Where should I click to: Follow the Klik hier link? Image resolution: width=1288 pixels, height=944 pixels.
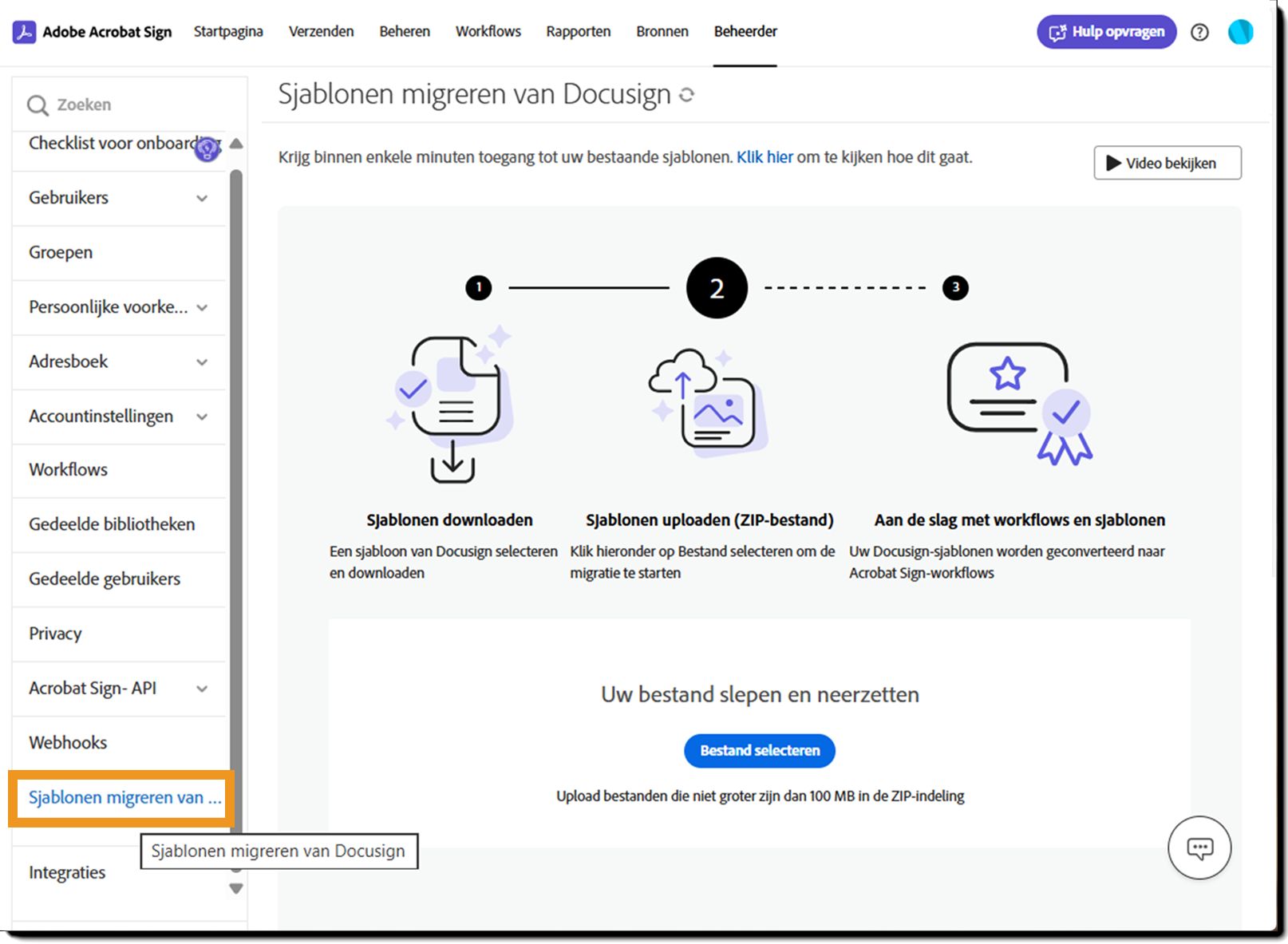click(x=765, y=157)
